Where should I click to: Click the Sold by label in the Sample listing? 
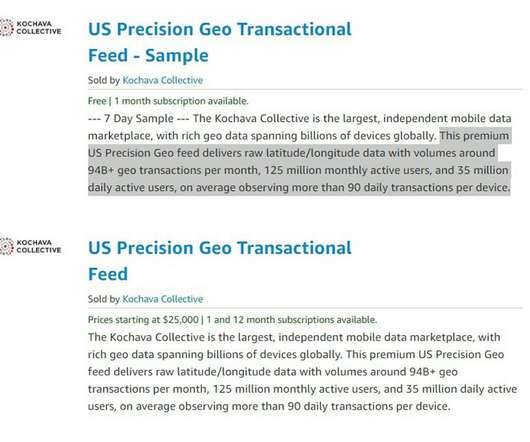tap(104, 80)
